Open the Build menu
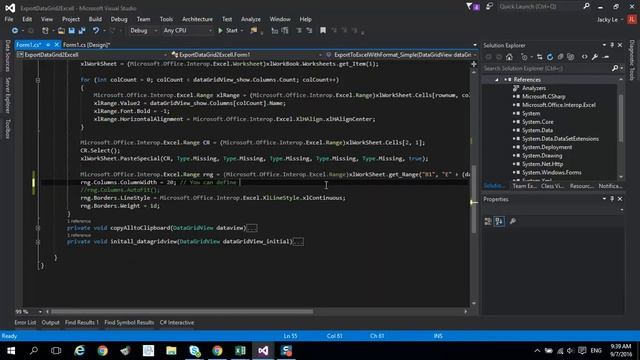Screen dimensions: 640x360 tap(95, 19)
